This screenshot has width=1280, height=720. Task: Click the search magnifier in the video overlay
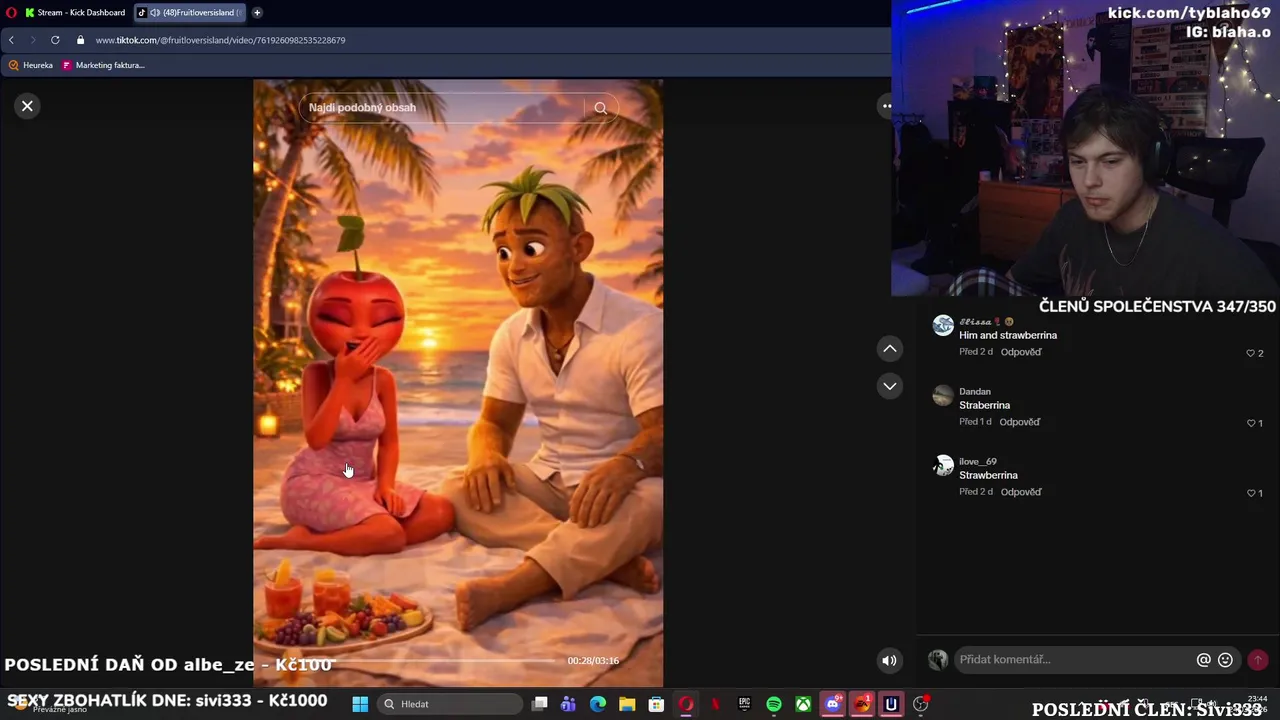600,108
